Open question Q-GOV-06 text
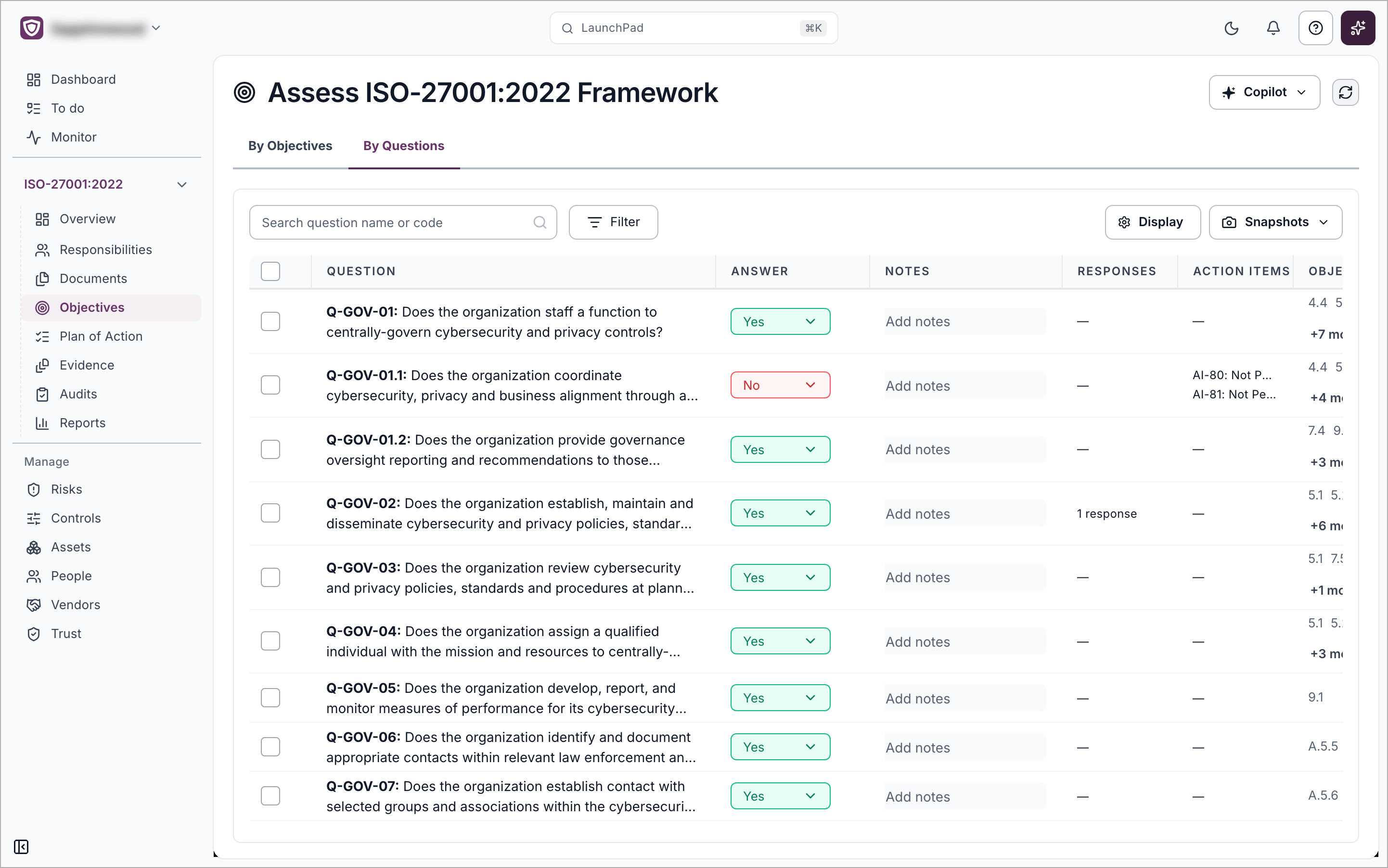This screenshot has height=868, width=1388. click(511, 747)
